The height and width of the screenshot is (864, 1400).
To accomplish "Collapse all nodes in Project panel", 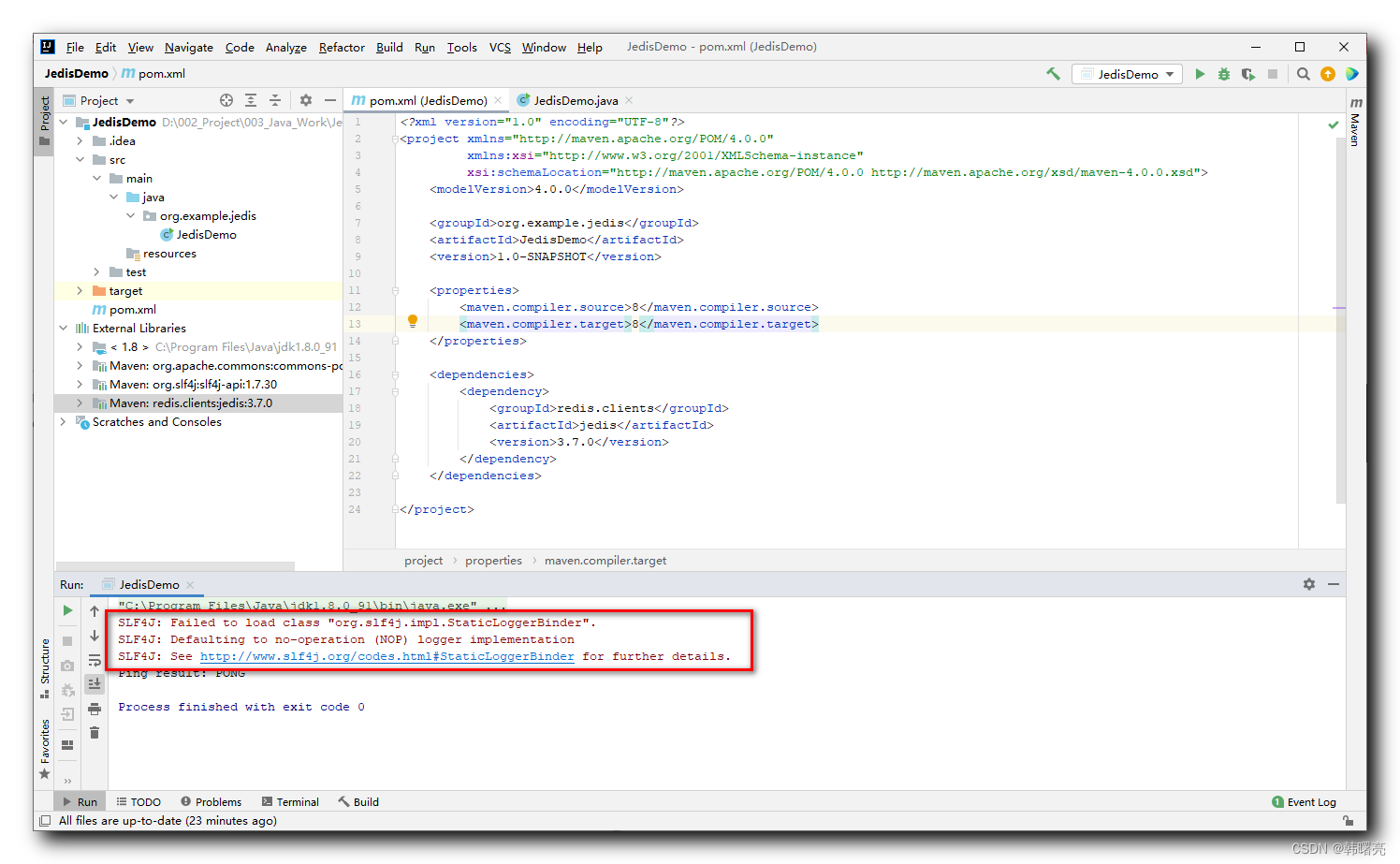I will pos(275,100).
